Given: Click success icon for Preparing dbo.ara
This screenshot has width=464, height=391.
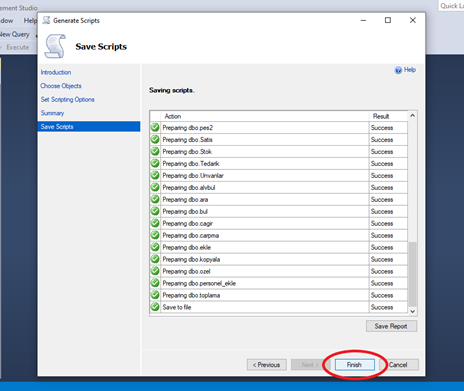Looking at the screenshot, I should click(x=155, y=199).
